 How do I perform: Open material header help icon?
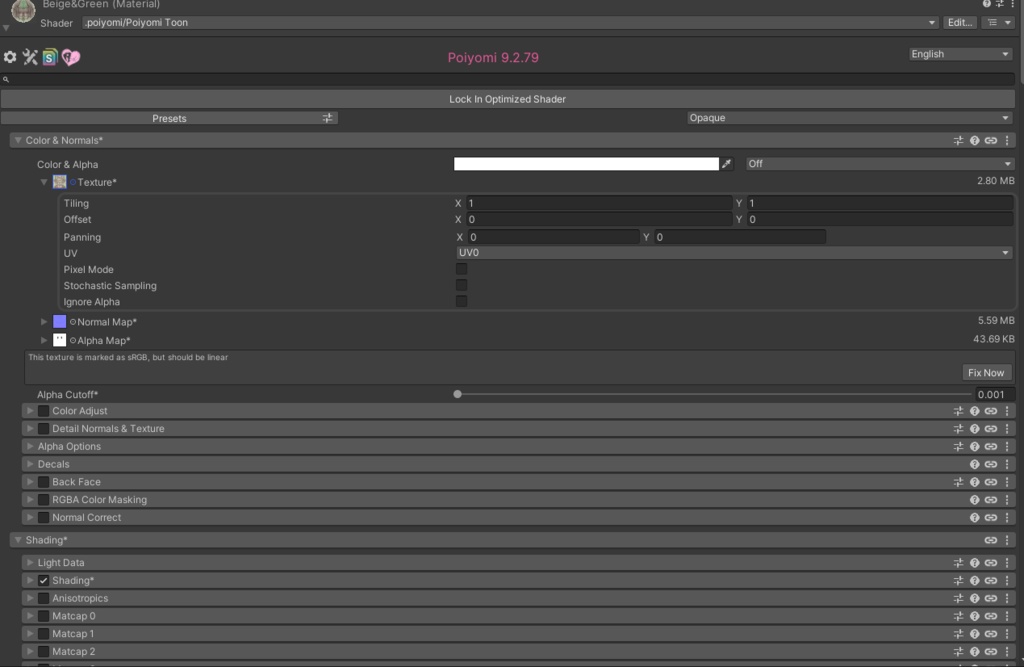point(986,4)
